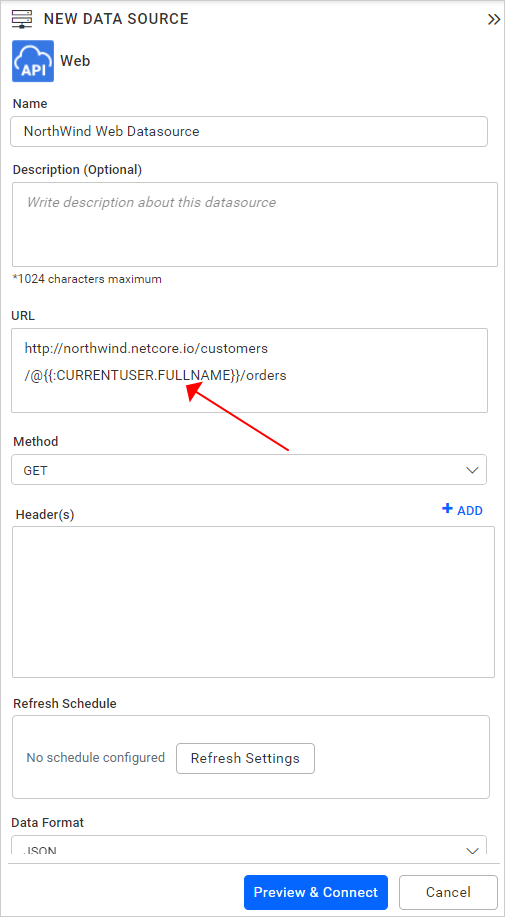Viewport: 505px width, 917px height.
Task: Open Refresh Settings
Action: click(x=245, y=759)
